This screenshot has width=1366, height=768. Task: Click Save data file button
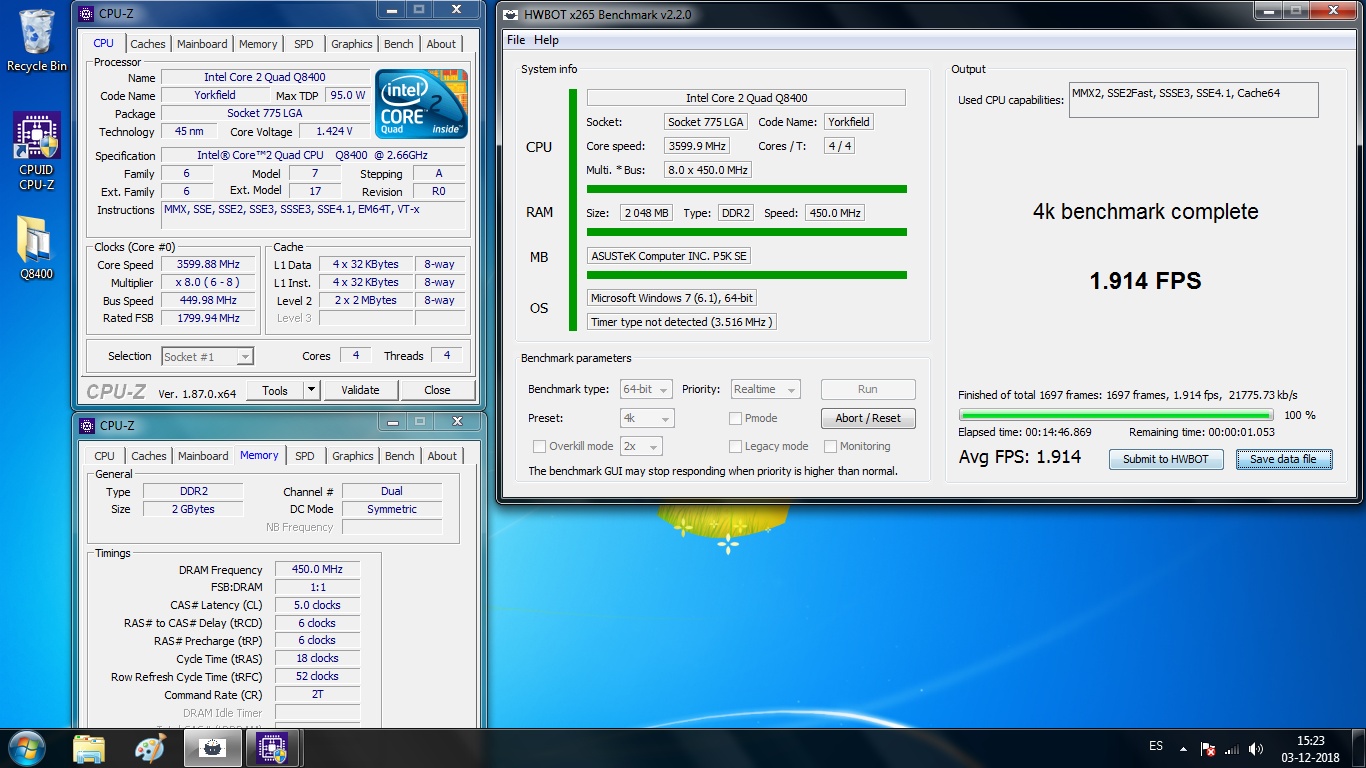pyautogui.click(x=1283, y=459)
